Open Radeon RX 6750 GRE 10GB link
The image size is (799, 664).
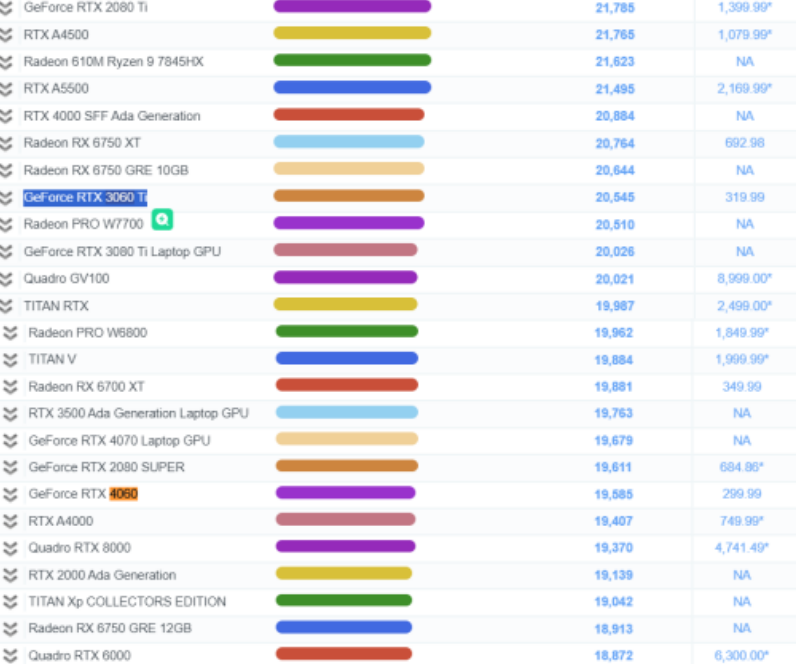[106, 170]
